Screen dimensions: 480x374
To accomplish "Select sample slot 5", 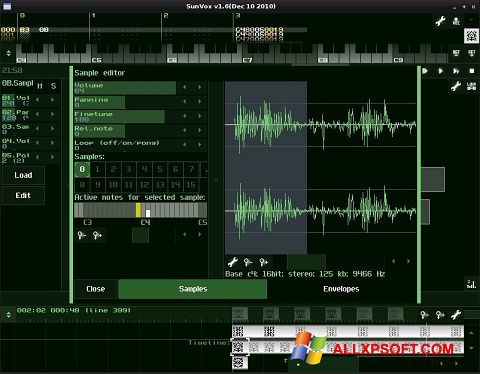I will click(x=160, y=169).
